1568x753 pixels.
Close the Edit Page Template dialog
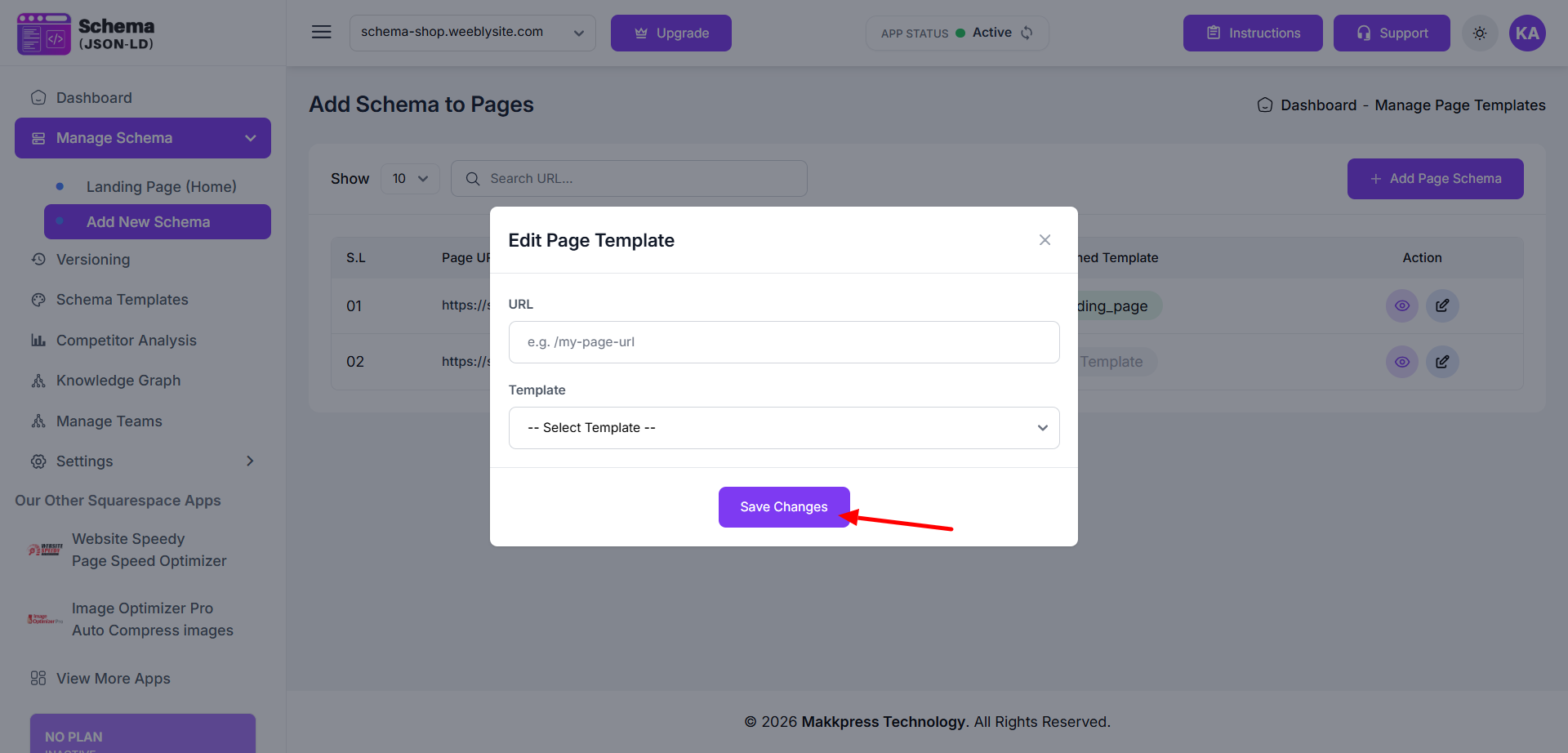pyautogui.click(x=1045, y=240)
